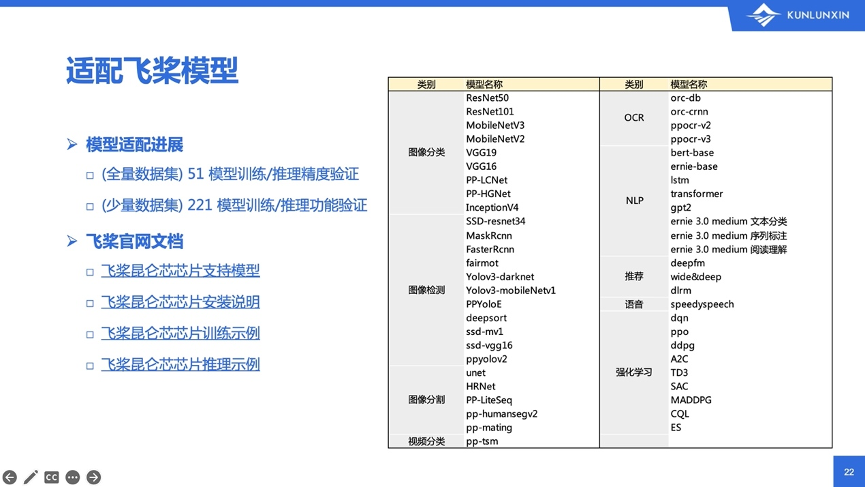Viewport: 866px width, 487px height.
Task: Click ernie-base table cell
Action: click(x=694, y=166)
